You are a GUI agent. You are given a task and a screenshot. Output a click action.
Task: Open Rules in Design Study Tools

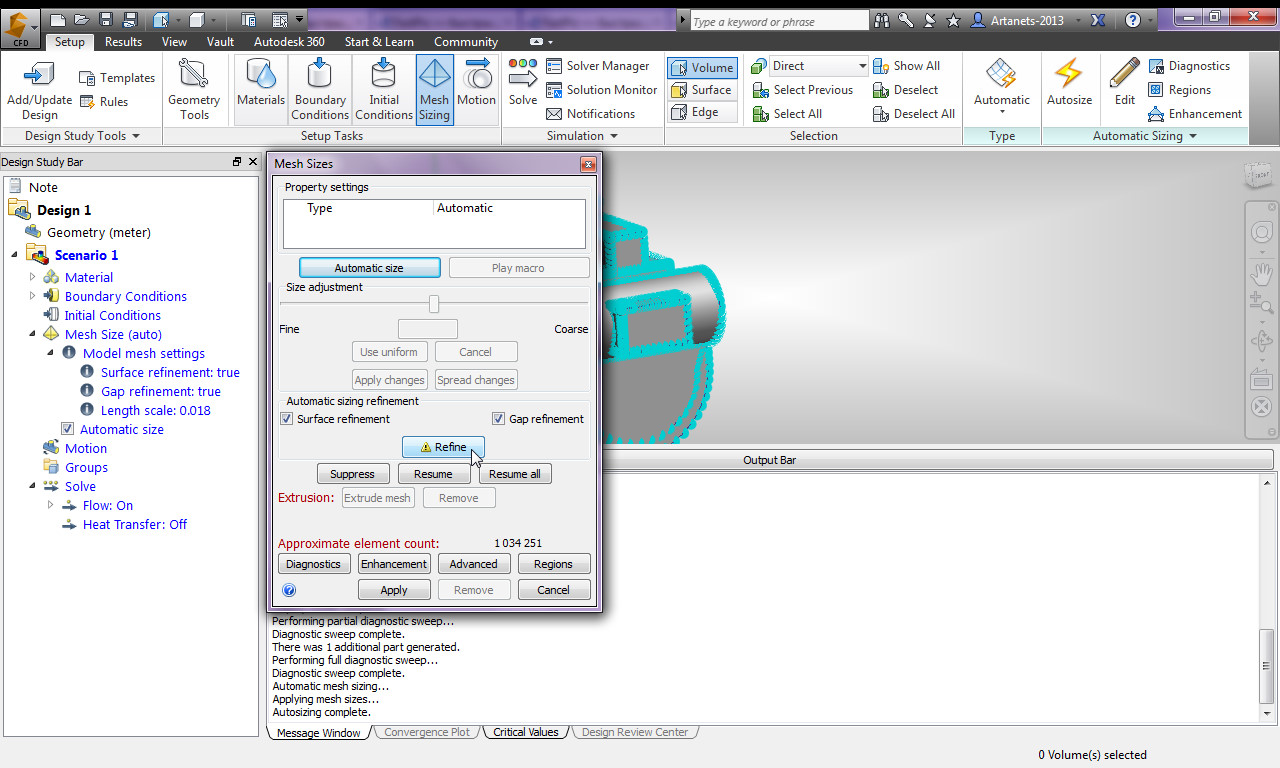[104, 102]
